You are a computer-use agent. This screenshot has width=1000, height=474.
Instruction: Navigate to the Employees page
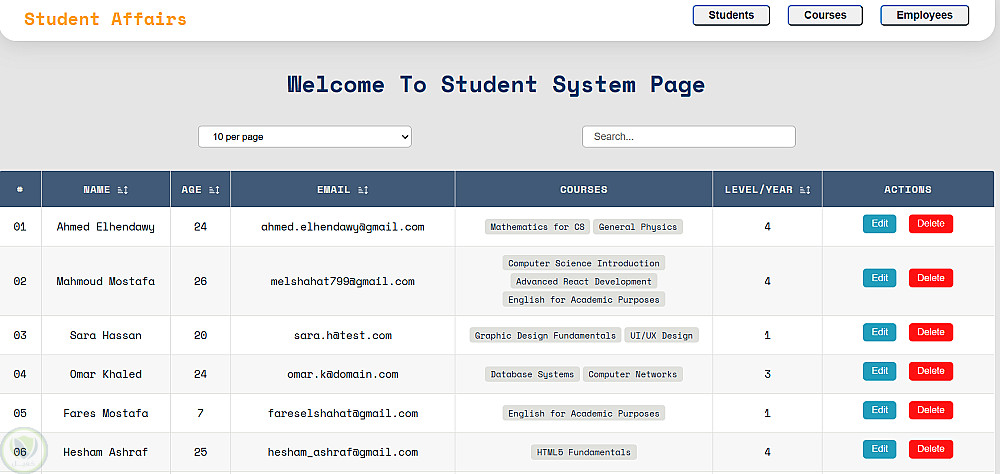(925, 15)
